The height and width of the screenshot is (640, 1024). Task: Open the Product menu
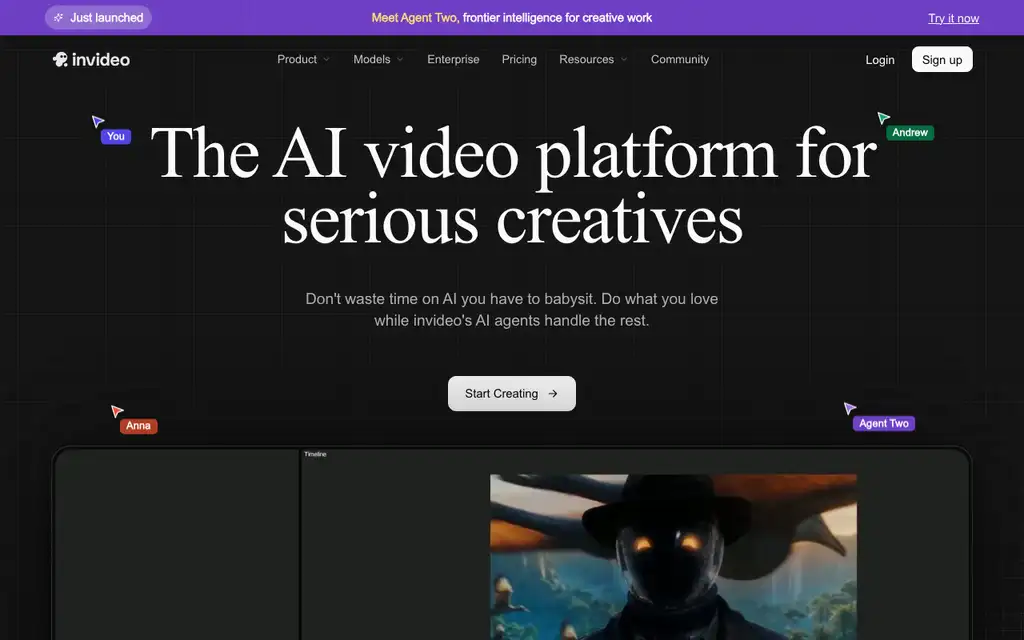[304, 59]
